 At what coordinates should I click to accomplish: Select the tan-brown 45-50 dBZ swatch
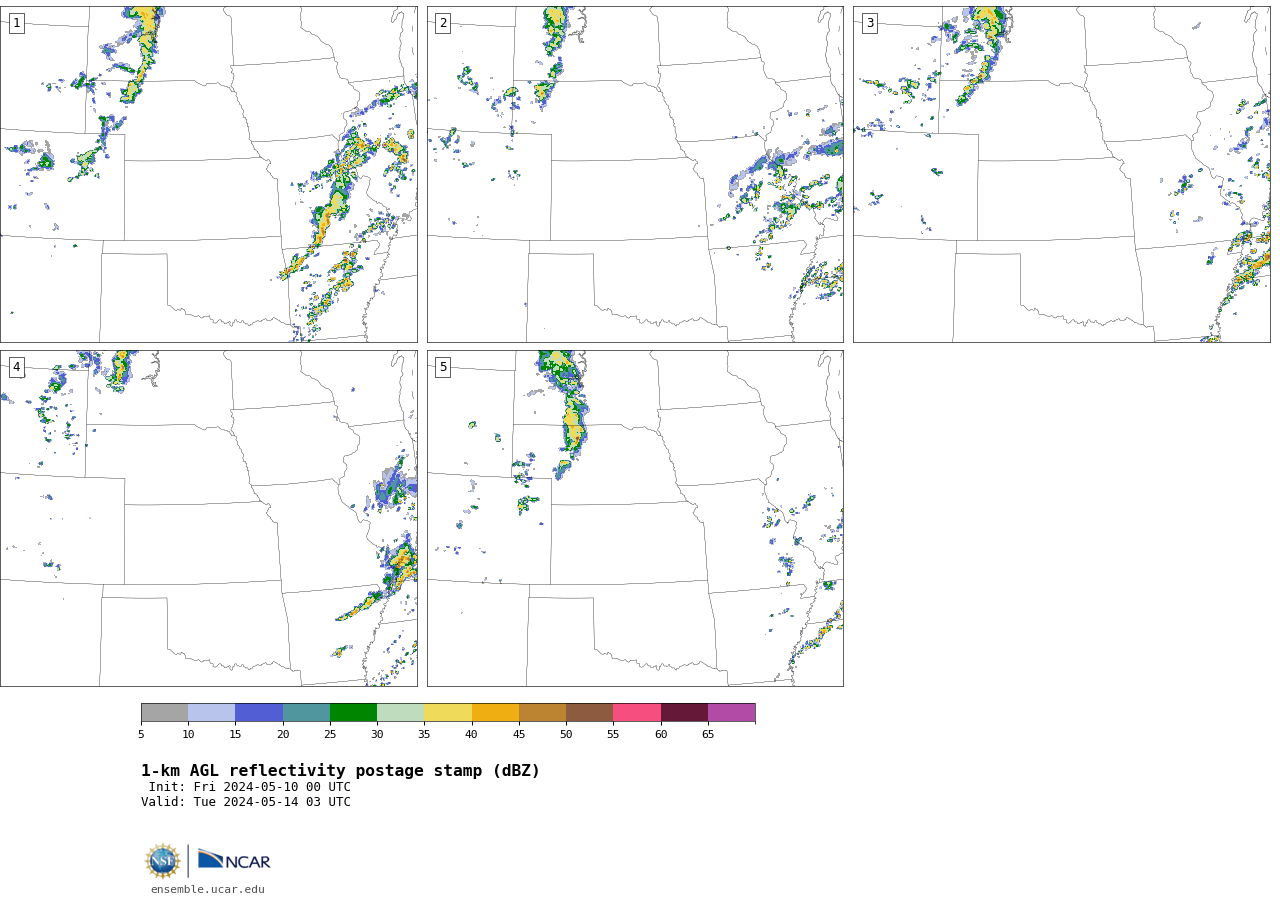click(x=542, y=712)
